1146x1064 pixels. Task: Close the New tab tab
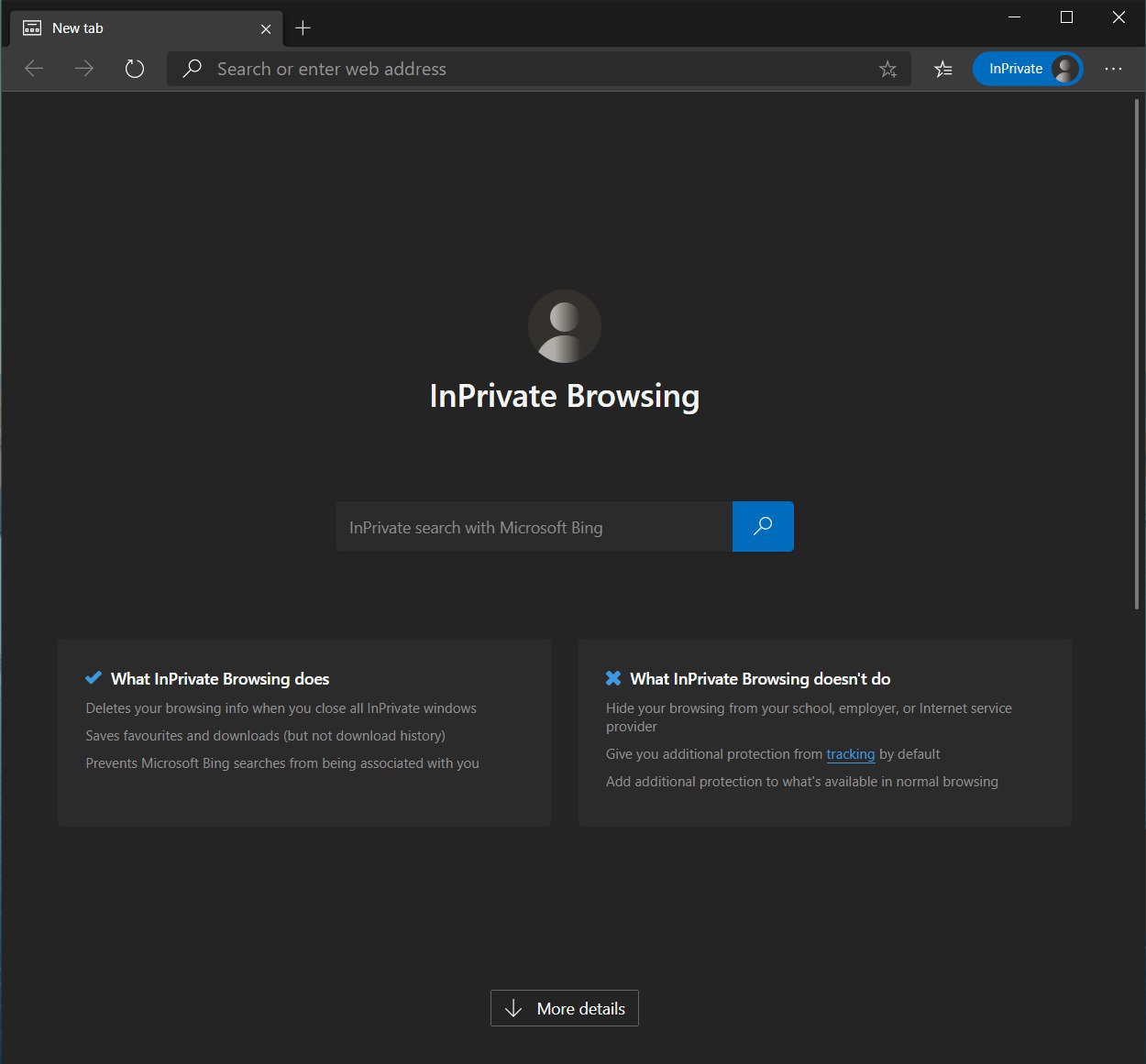[x=266, y=28]
